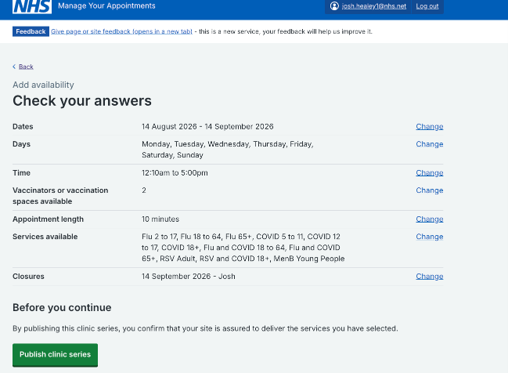Click the Before you continue heading

(62, 307)
